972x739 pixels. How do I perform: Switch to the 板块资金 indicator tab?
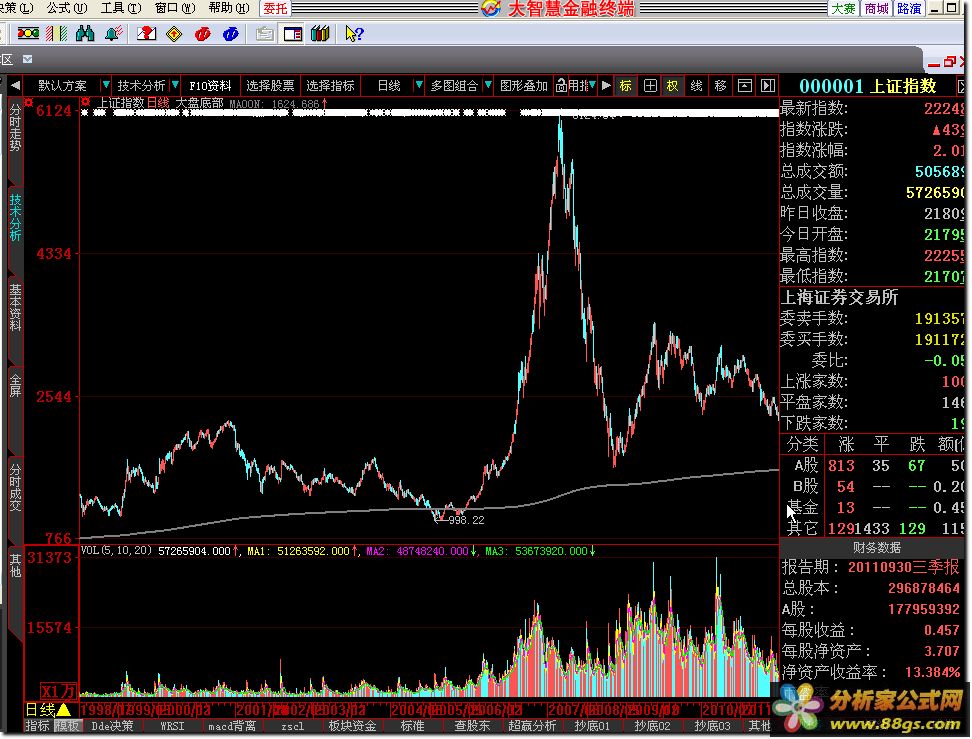point(352,725)
